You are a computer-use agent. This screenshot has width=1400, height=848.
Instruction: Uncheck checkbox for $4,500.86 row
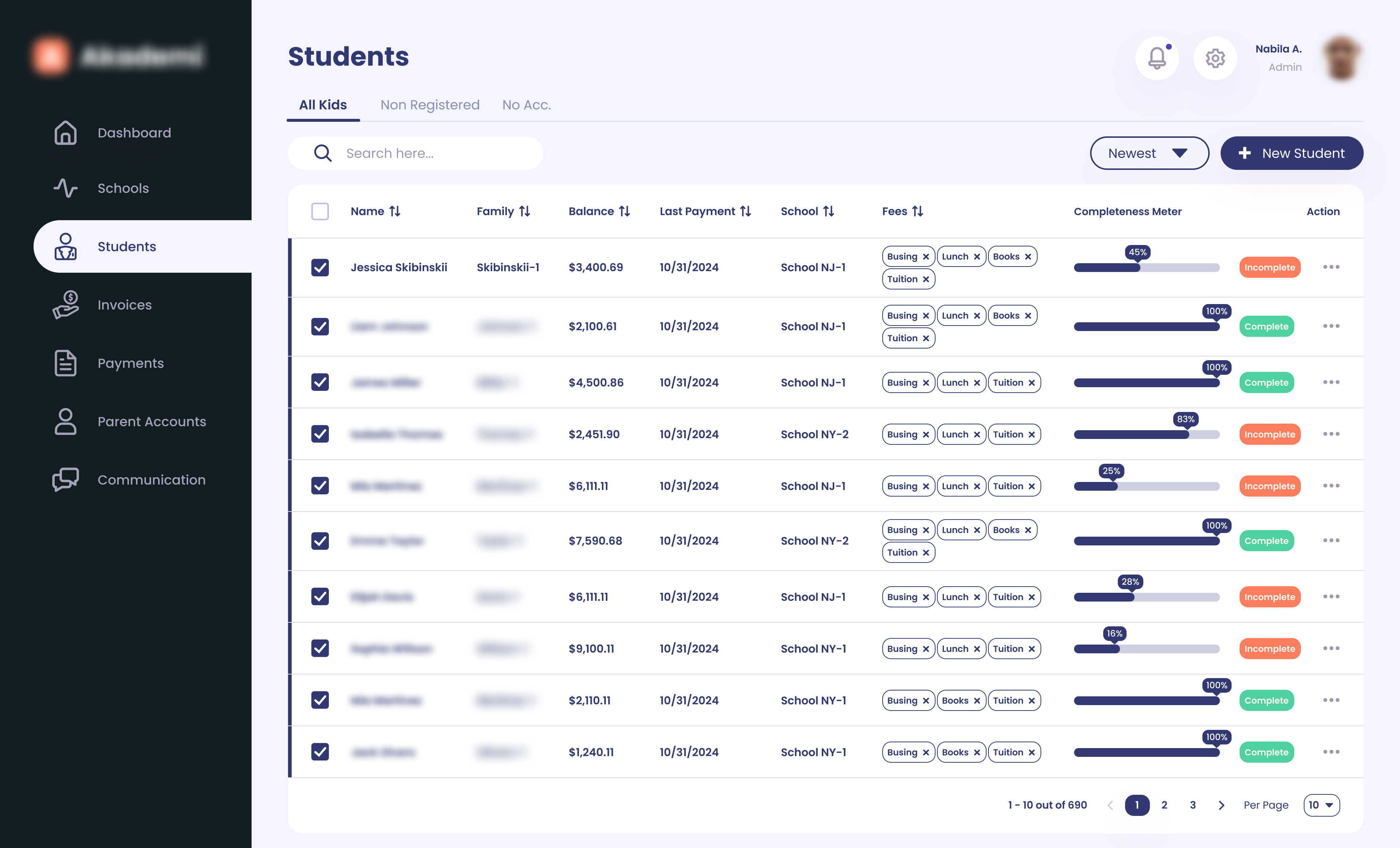coord(320,382)
